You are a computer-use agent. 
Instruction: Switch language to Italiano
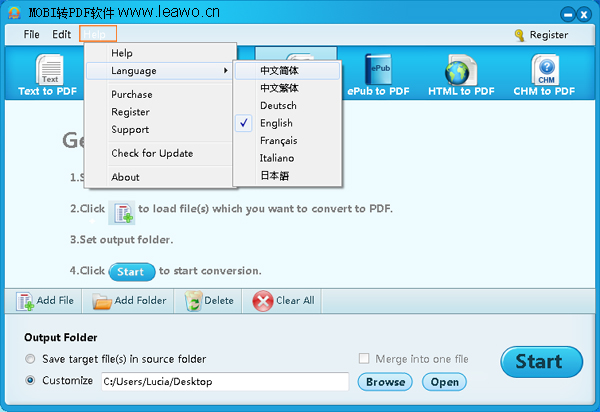(277, 158)
